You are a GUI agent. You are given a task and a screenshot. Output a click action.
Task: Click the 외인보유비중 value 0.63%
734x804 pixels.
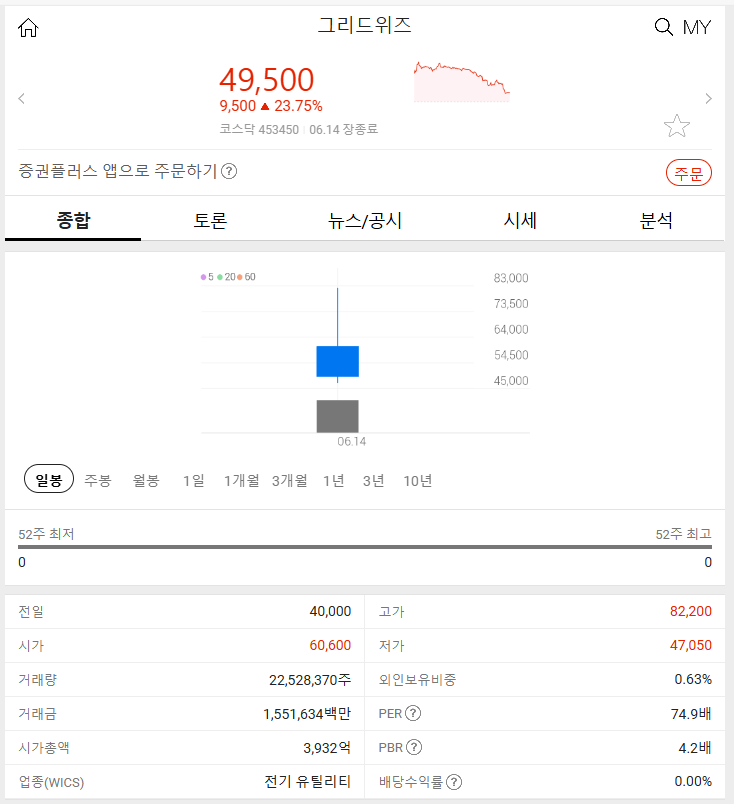coord(693,679)
